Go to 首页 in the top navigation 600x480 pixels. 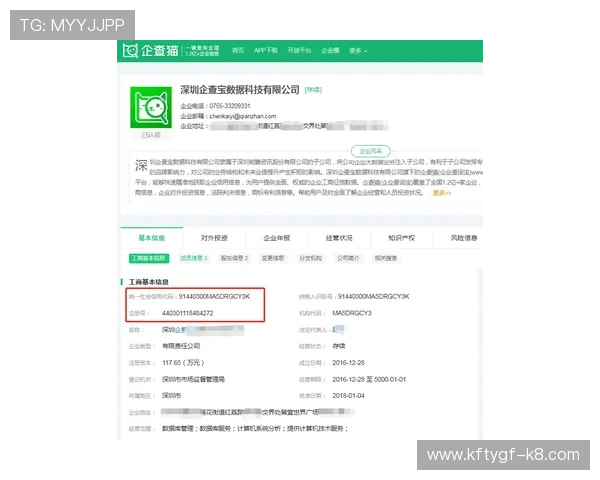pyautogui.click(x=238, y=50)
